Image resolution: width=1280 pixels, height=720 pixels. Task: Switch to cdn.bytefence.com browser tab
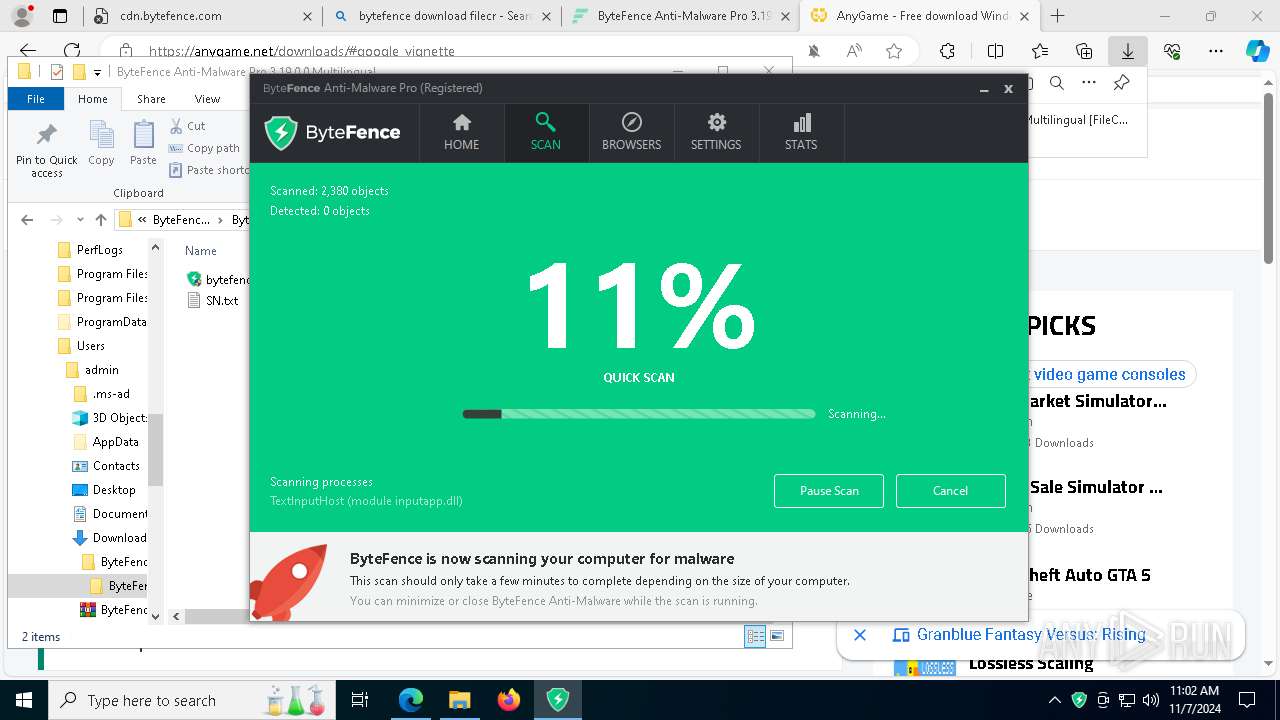coord(203,16)
